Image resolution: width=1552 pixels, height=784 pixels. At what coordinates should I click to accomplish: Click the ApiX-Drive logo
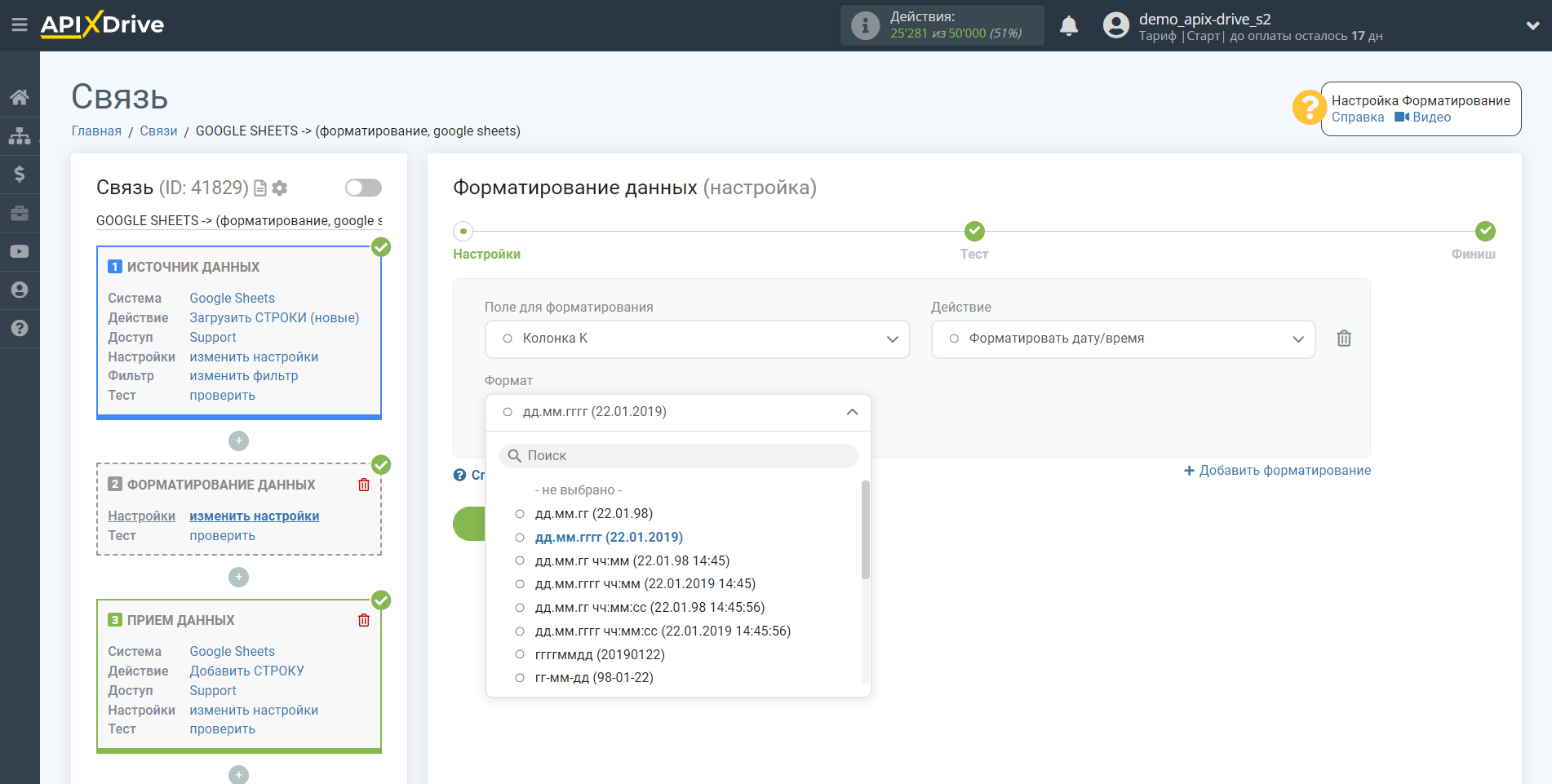coord(102,24)
